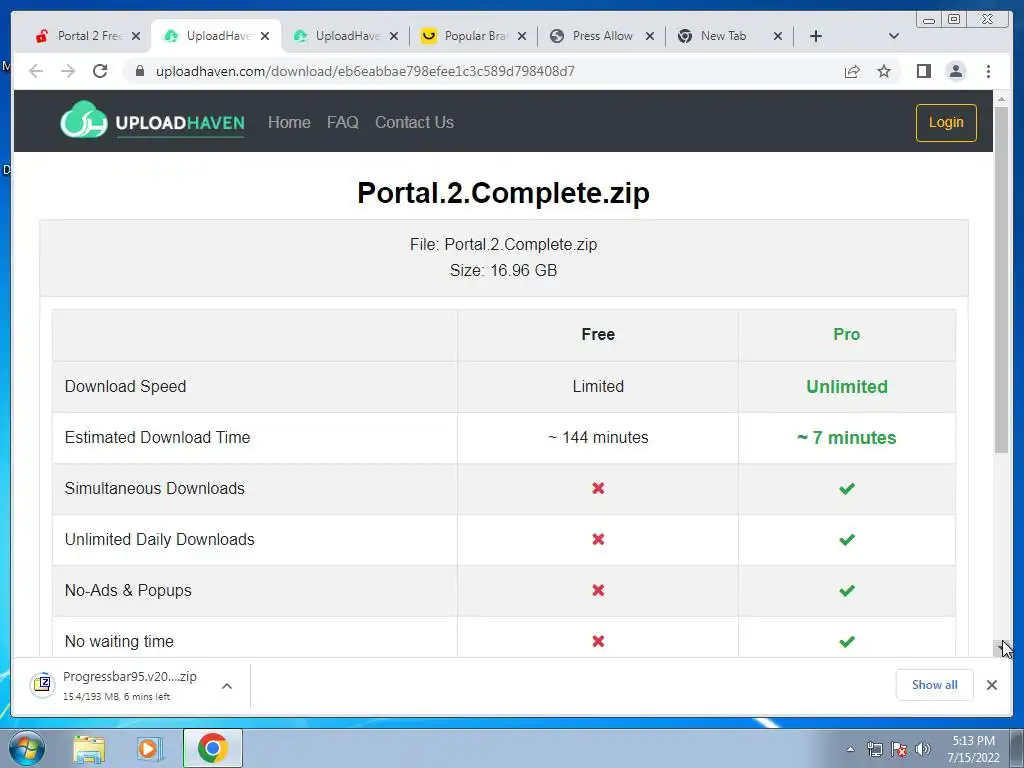The image size is (1024, 768).
Task: Click the ~ 144 minutes cell
Action: (x=598, y=438)
